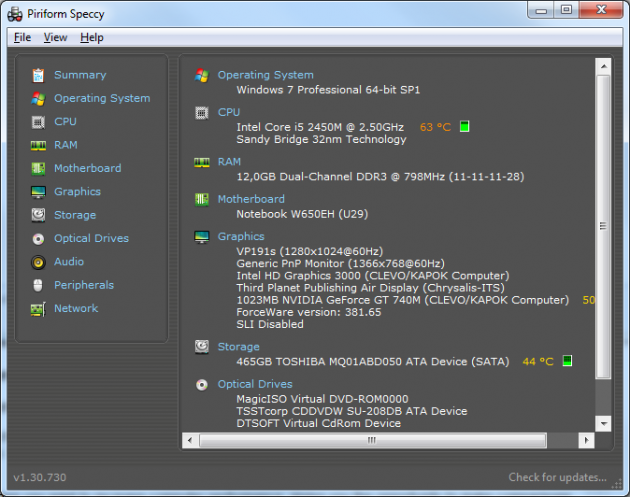
Task: Open Audio section in sidebar
Action: click(69, 262)
